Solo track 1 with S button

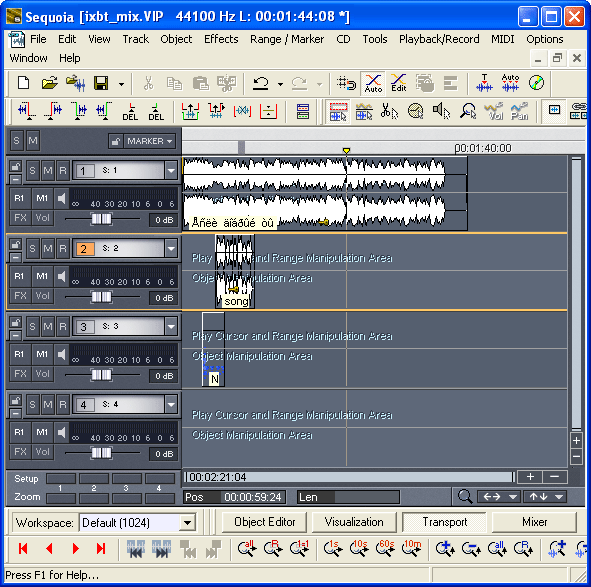(32, 170)
